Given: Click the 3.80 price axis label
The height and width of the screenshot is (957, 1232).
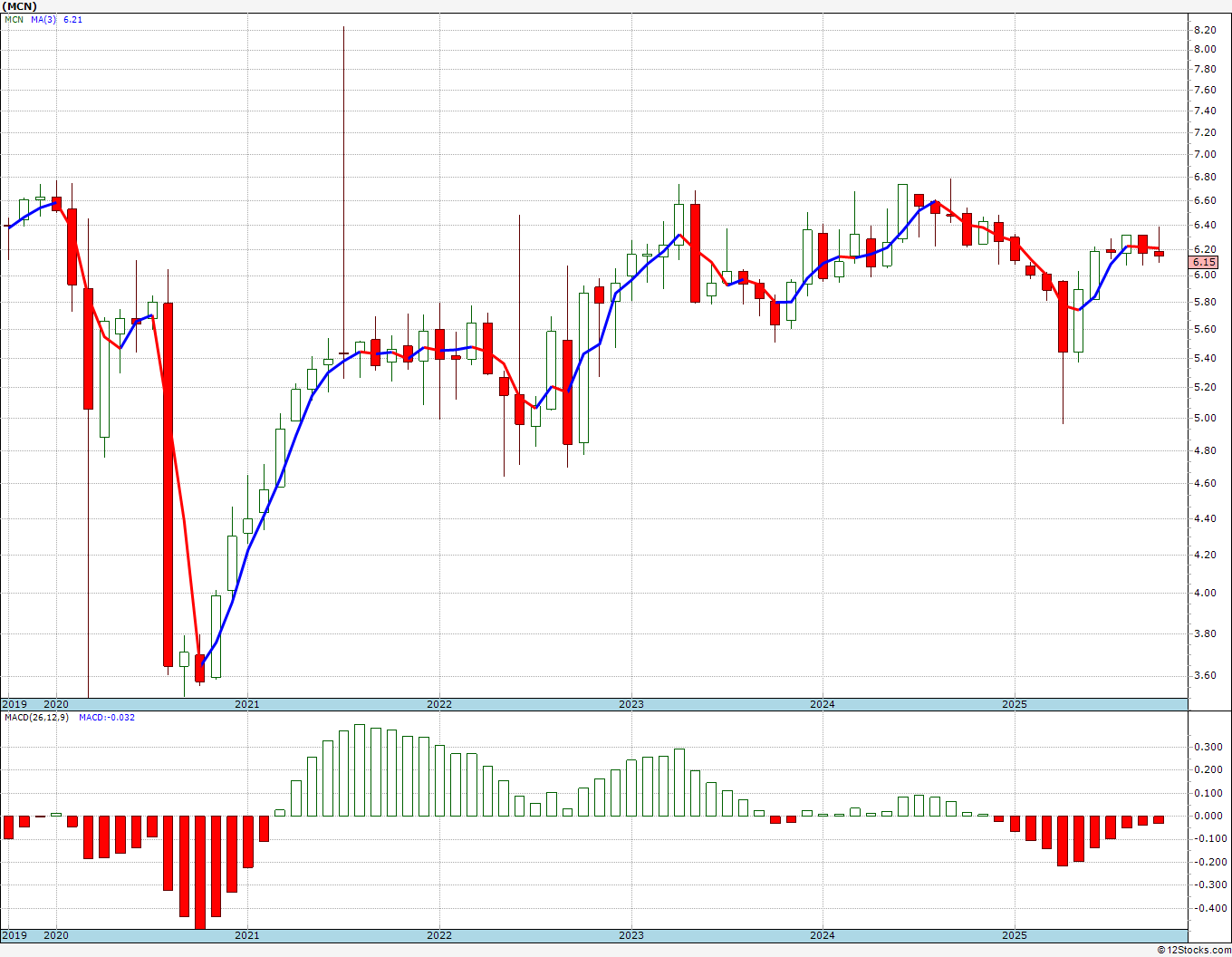Looking at the screenshot, I should (1205, 633).
